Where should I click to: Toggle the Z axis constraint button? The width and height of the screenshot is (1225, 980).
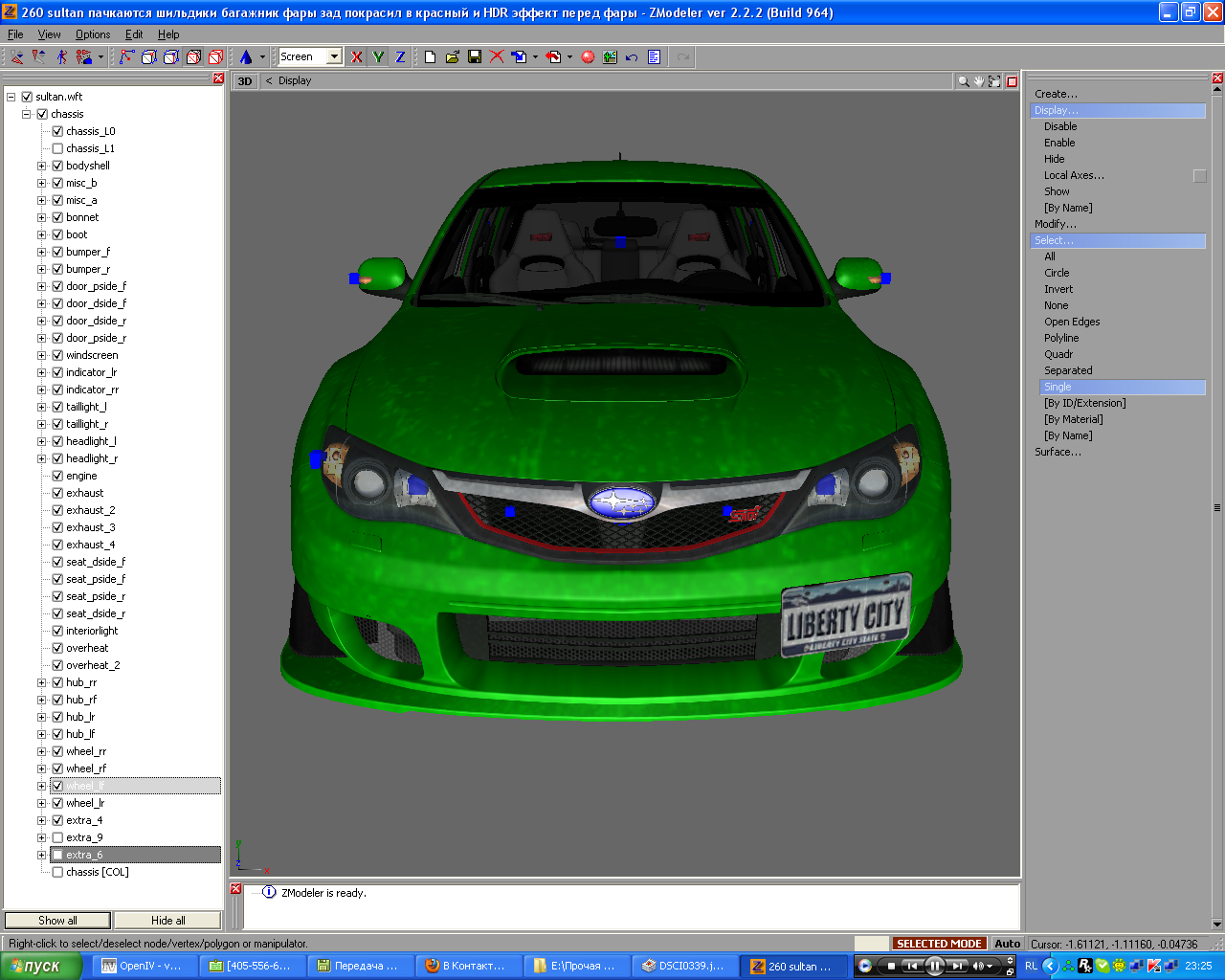click(400, 57)
